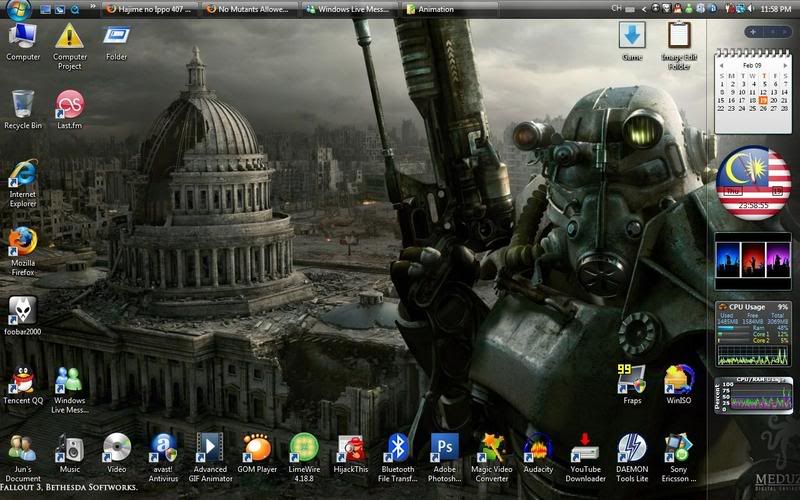Launch LimeWire 4.18.8 shortcut
The height and width of the screenshot is (500, 800).
[x=304, y=458]
